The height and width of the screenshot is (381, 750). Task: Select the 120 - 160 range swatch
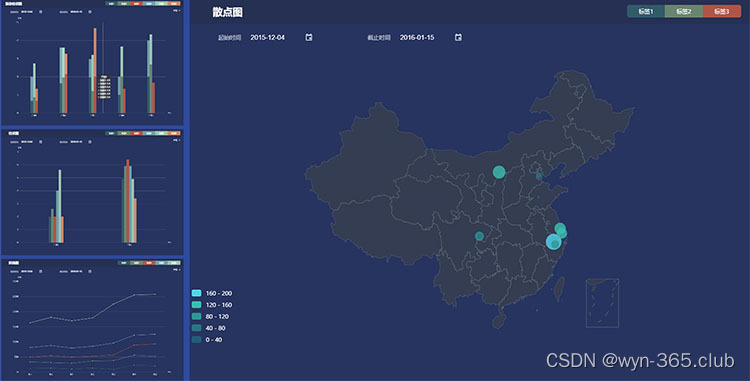pyautogui.click(x=196, y=305)
